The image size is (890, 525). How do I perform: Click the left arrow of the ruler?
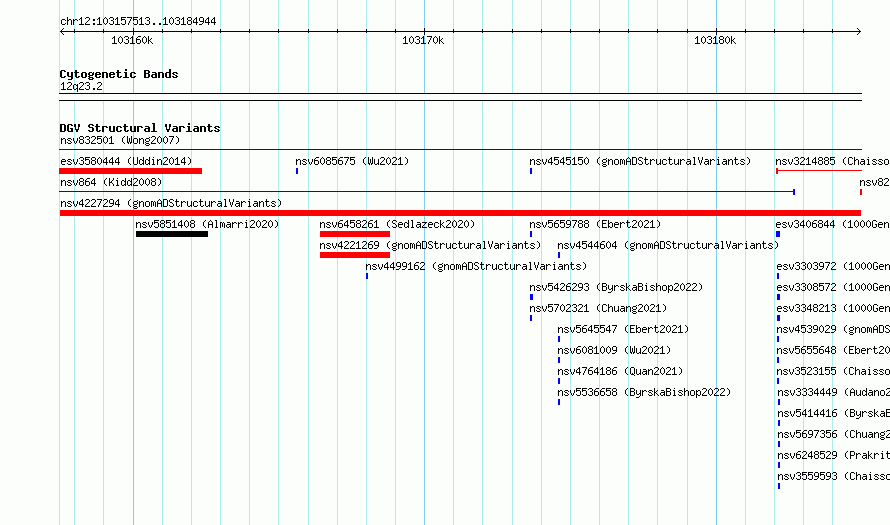(x=62, y=31)
